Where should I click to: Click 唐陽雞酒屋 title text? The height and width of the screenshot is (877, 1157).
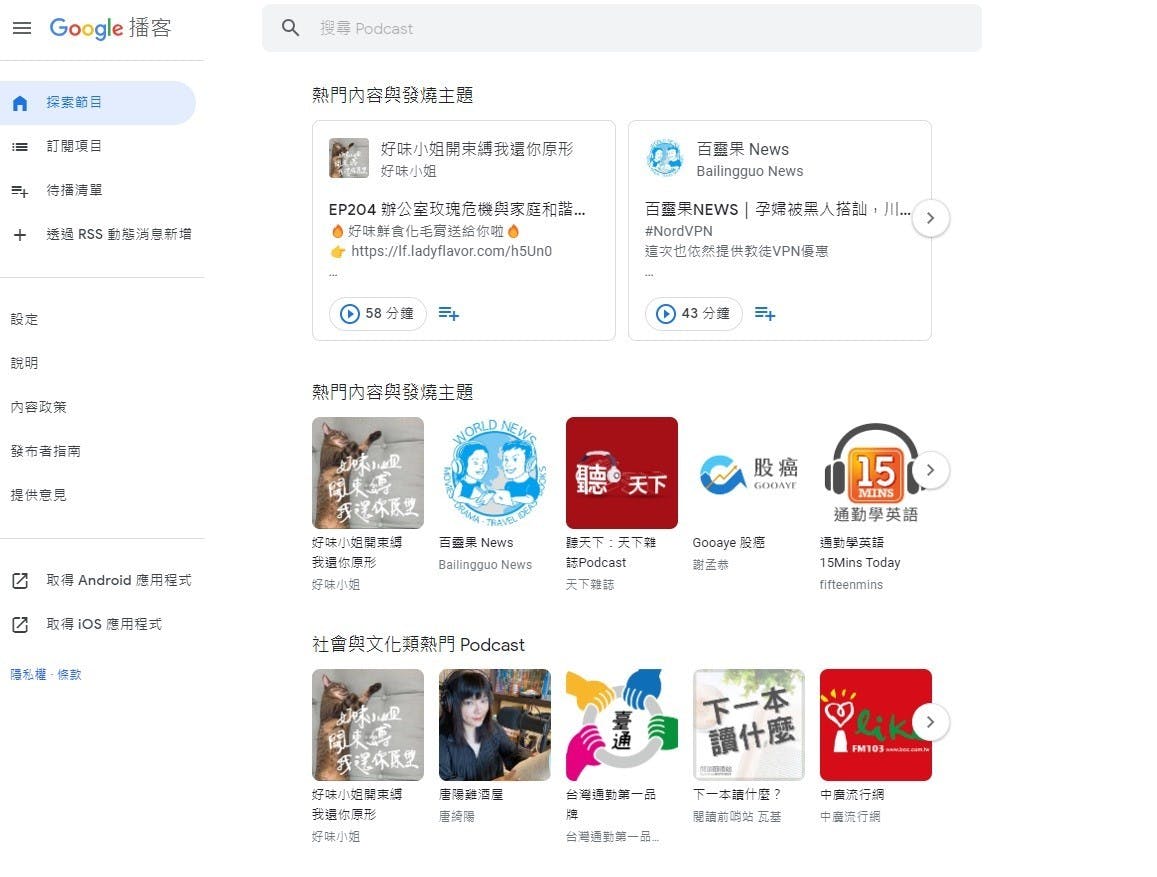(x=471, y=794)
